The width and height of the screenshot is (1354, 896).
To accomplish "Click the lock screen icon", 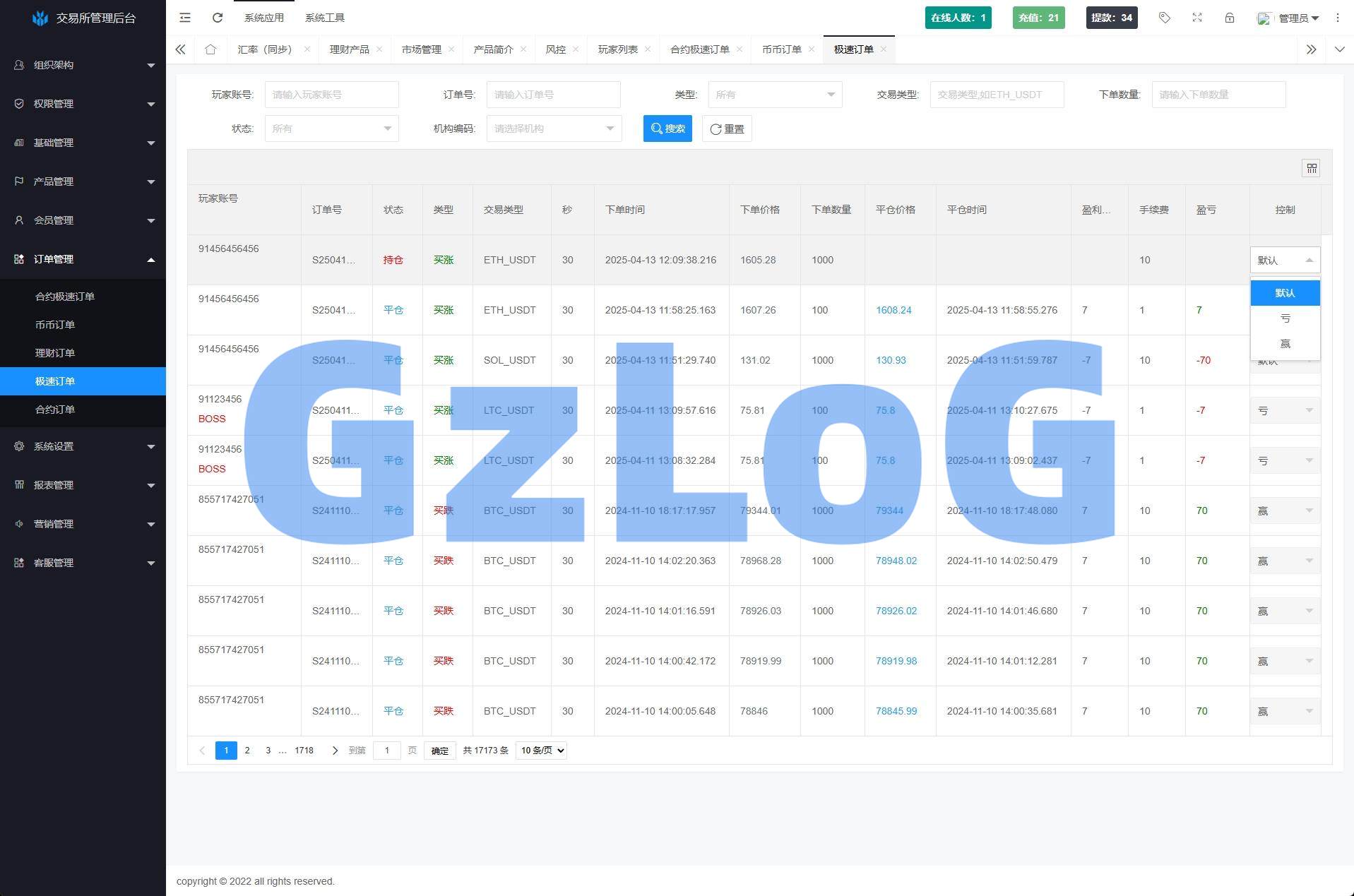I will pyautogui.click(x=1229, y=18).
